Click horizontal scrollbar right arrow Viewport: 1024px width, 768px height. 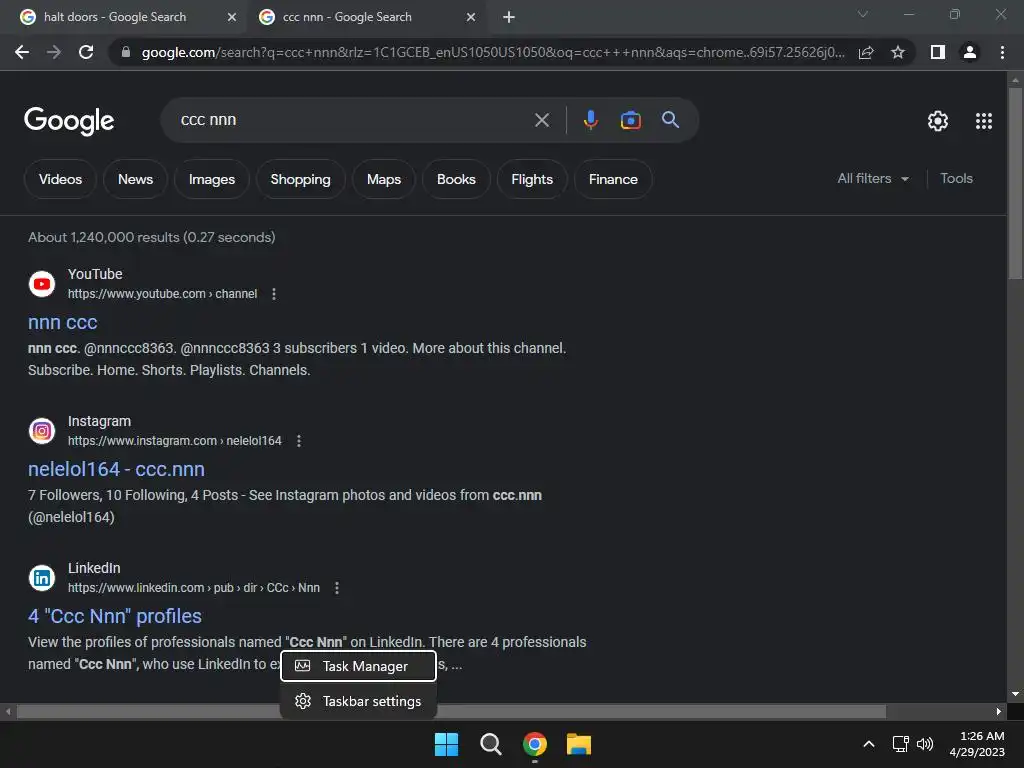coord(999,711)
